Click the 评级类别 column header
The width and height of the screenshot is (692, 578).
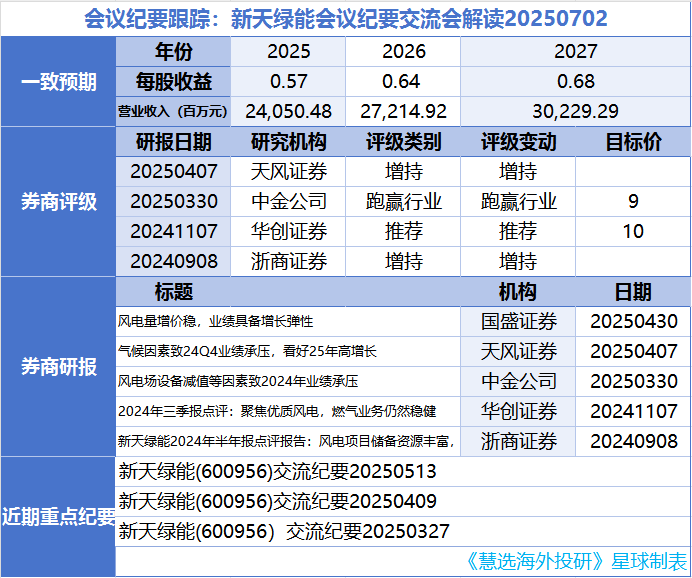[403, 142]
